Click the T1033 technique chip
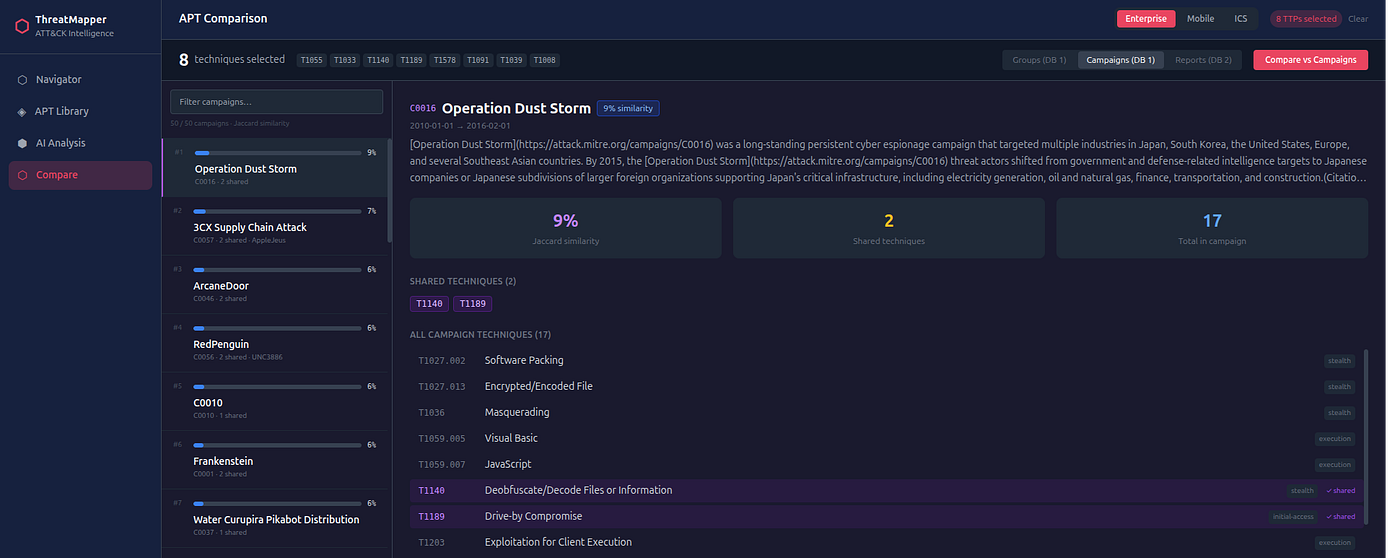This screenshot has width=1400, height=558. pyautogui.click(x=344, y=60)
